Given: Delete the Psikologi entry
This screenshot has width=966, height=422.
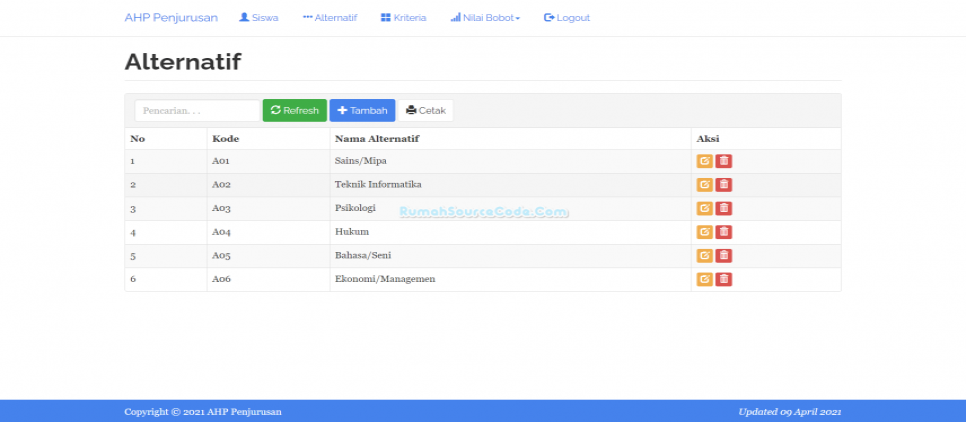Looking at the screenshot, I should pyautogui.click(x=724, y=208).
